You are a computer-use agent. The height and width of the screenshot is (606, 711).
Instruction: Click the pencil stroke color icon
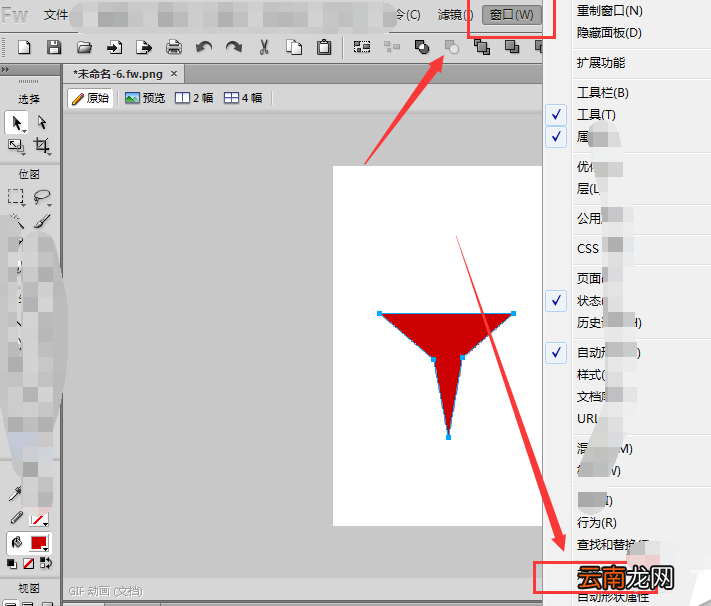tap(16, 518)
